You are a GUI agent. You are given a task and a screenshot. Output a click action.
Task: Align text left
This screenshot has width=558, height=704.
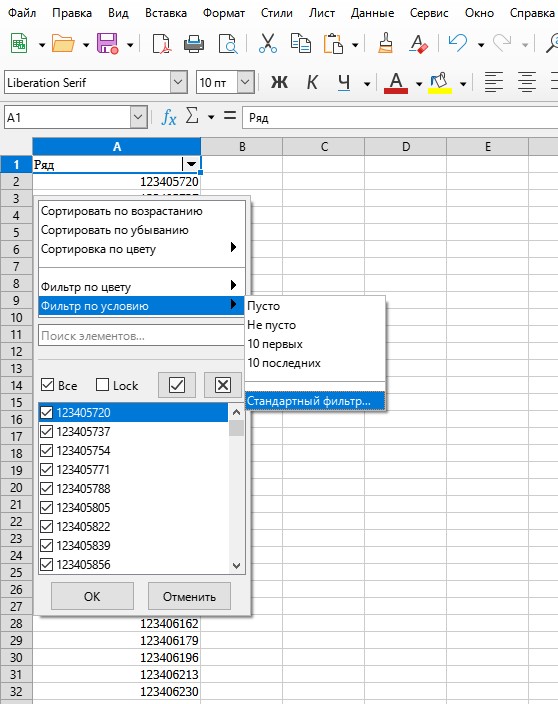click(x=494, y=83)
